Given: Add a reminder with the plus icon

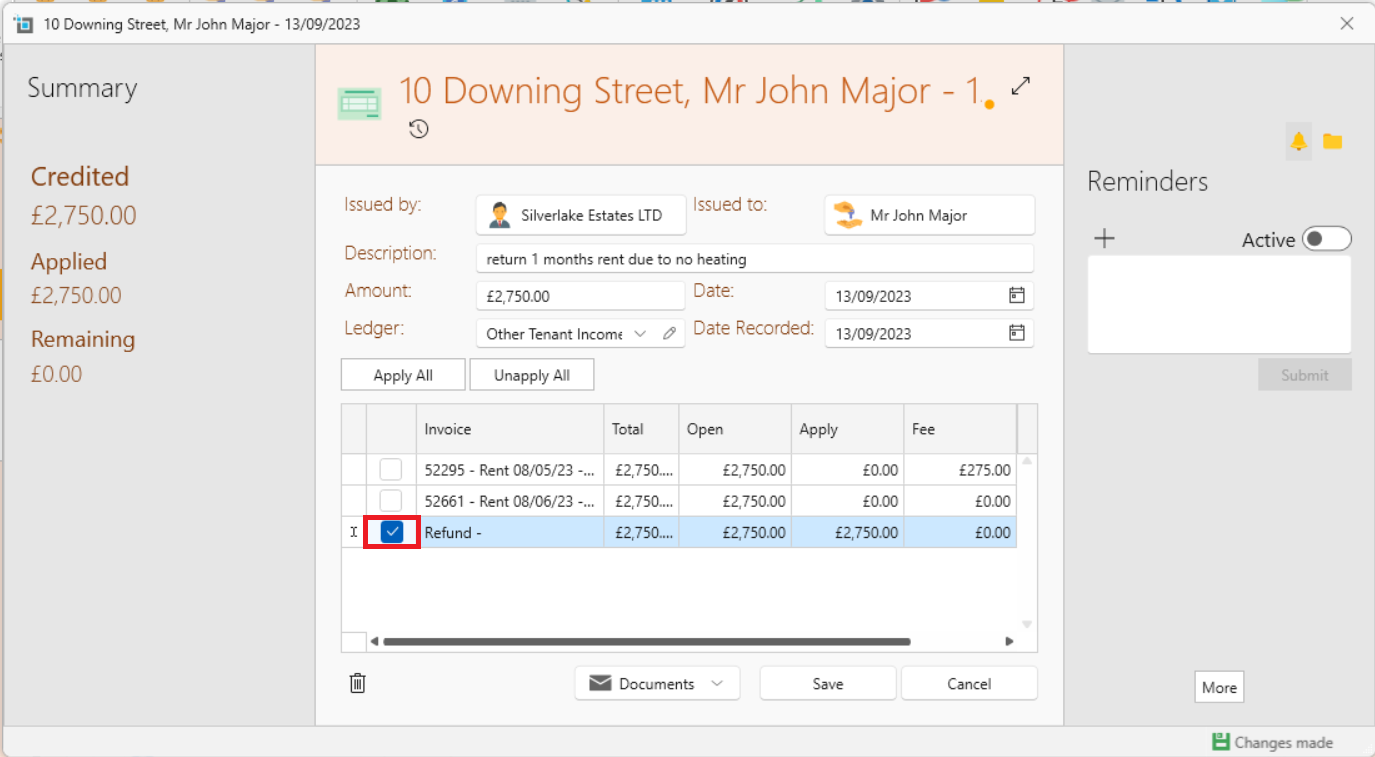Looking at the screenshot, I should [1104, 238].
